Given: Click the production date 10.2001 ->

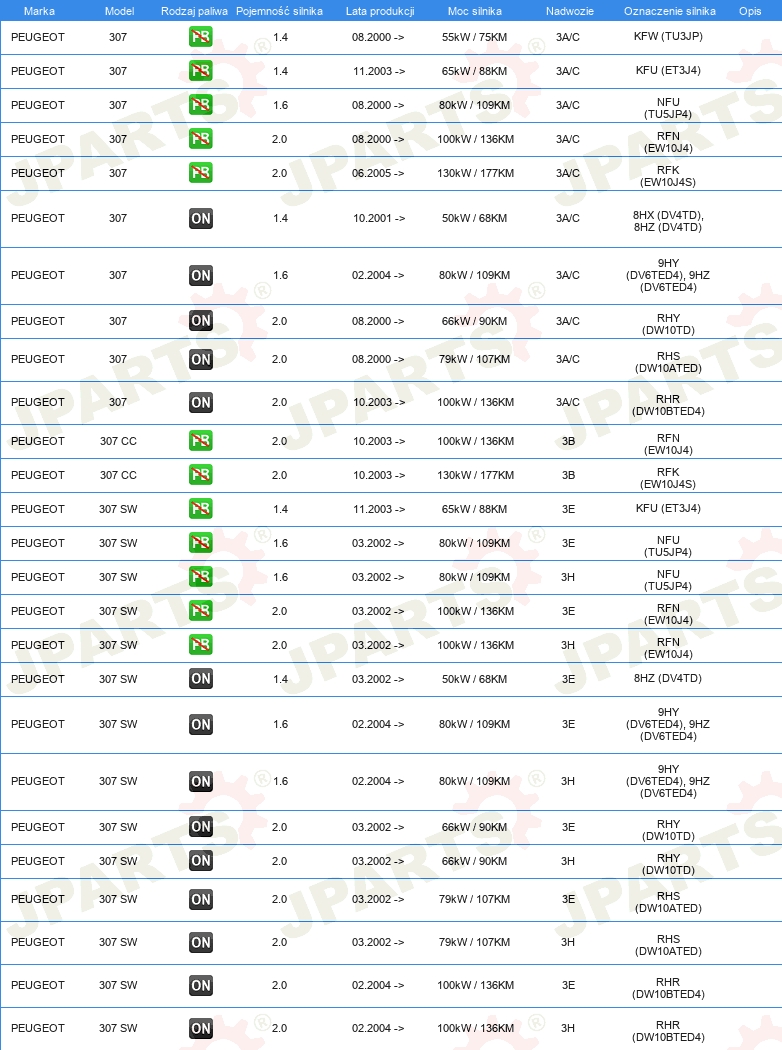Looking at the screenshot, I should (378, 218).
